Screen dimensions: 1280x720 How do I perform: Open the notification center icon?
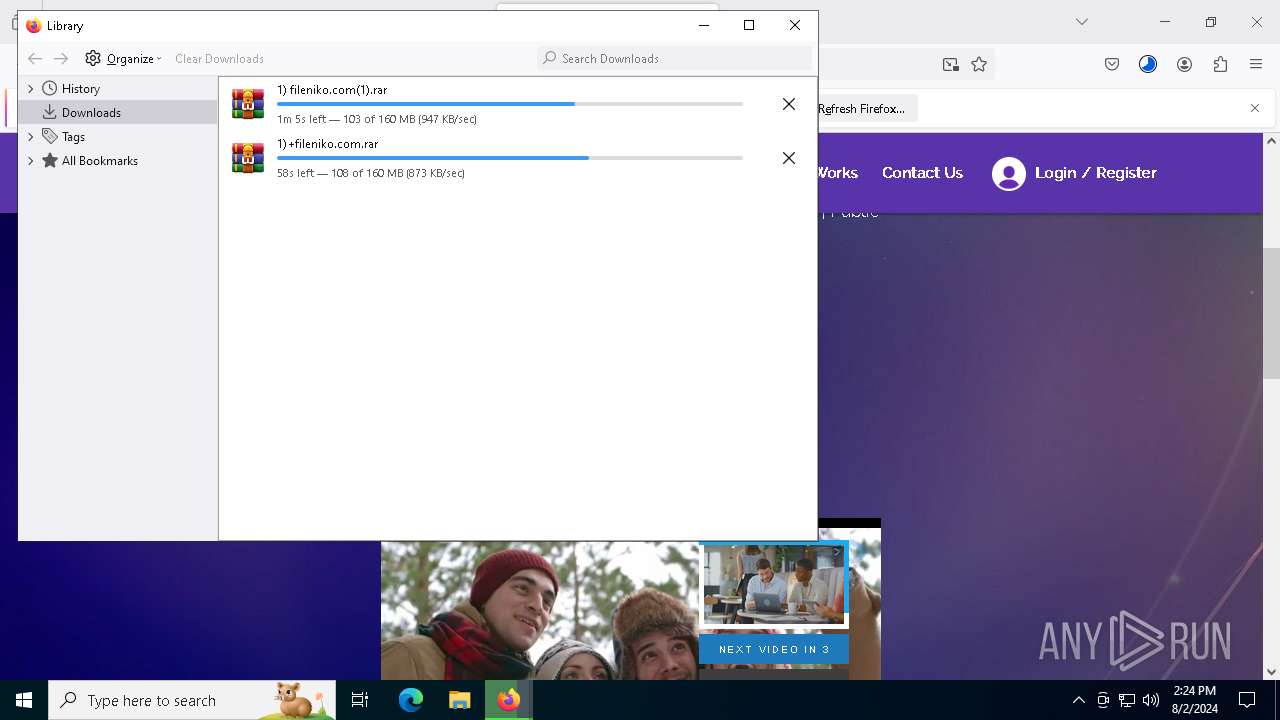pyautogui.click(x=1247, y=700)
